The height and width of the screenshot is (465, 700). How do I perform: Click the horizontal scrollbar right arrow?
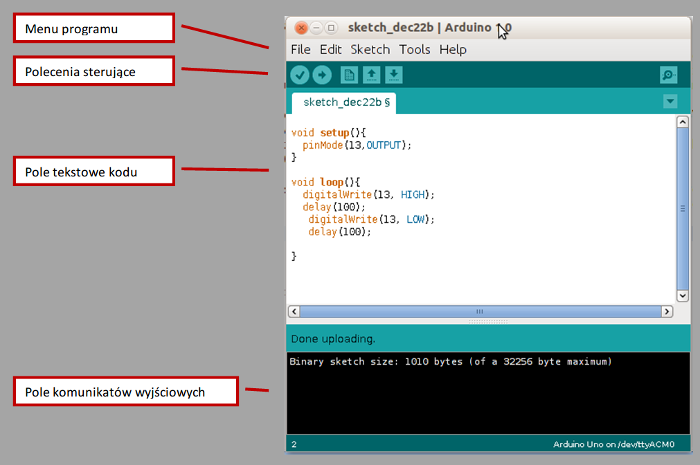667,311
